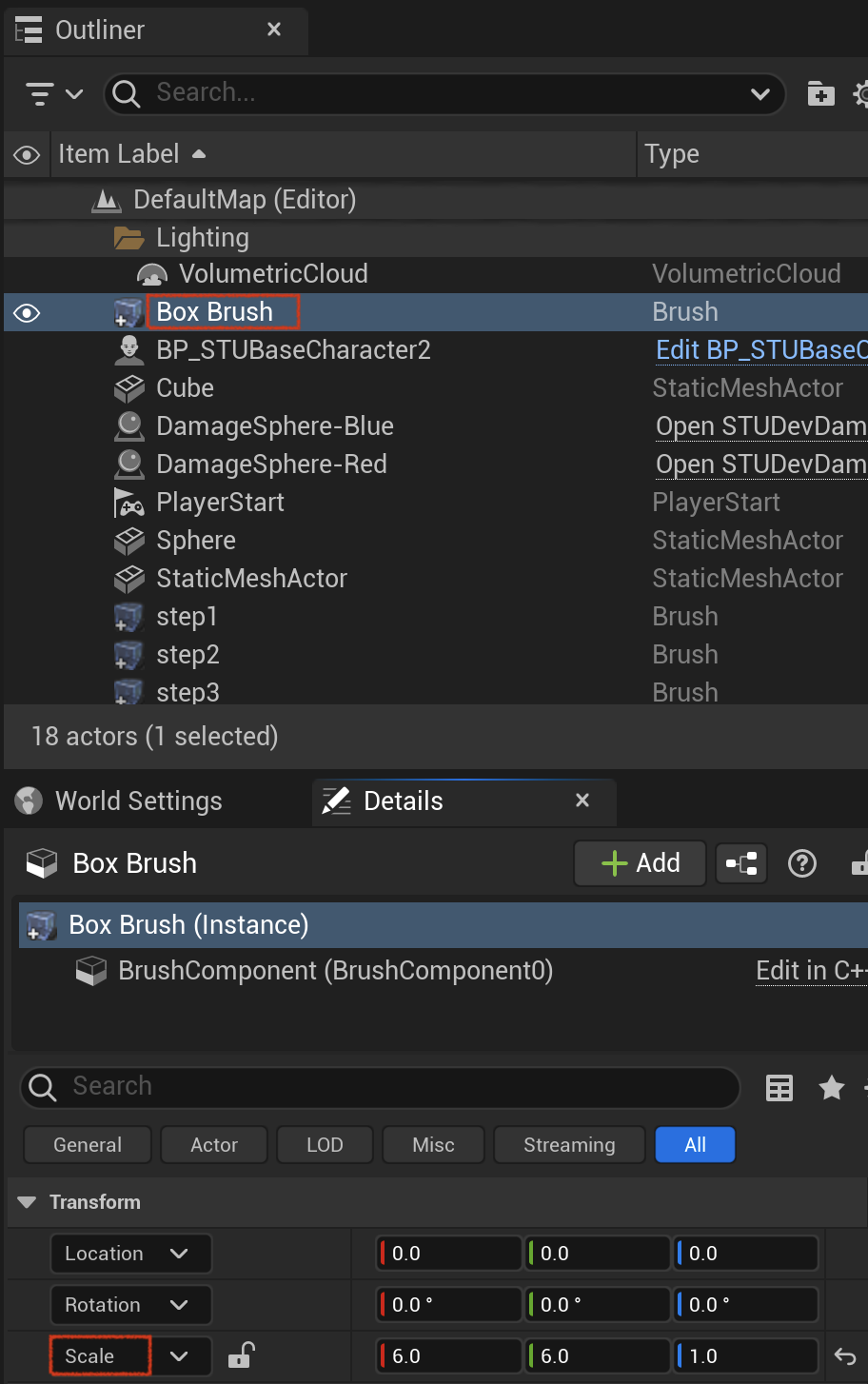Viewport: 868px width, 1384px height.
Task: Click the StaticMeshActor mesh icon
Action: [x=128, y=579]
